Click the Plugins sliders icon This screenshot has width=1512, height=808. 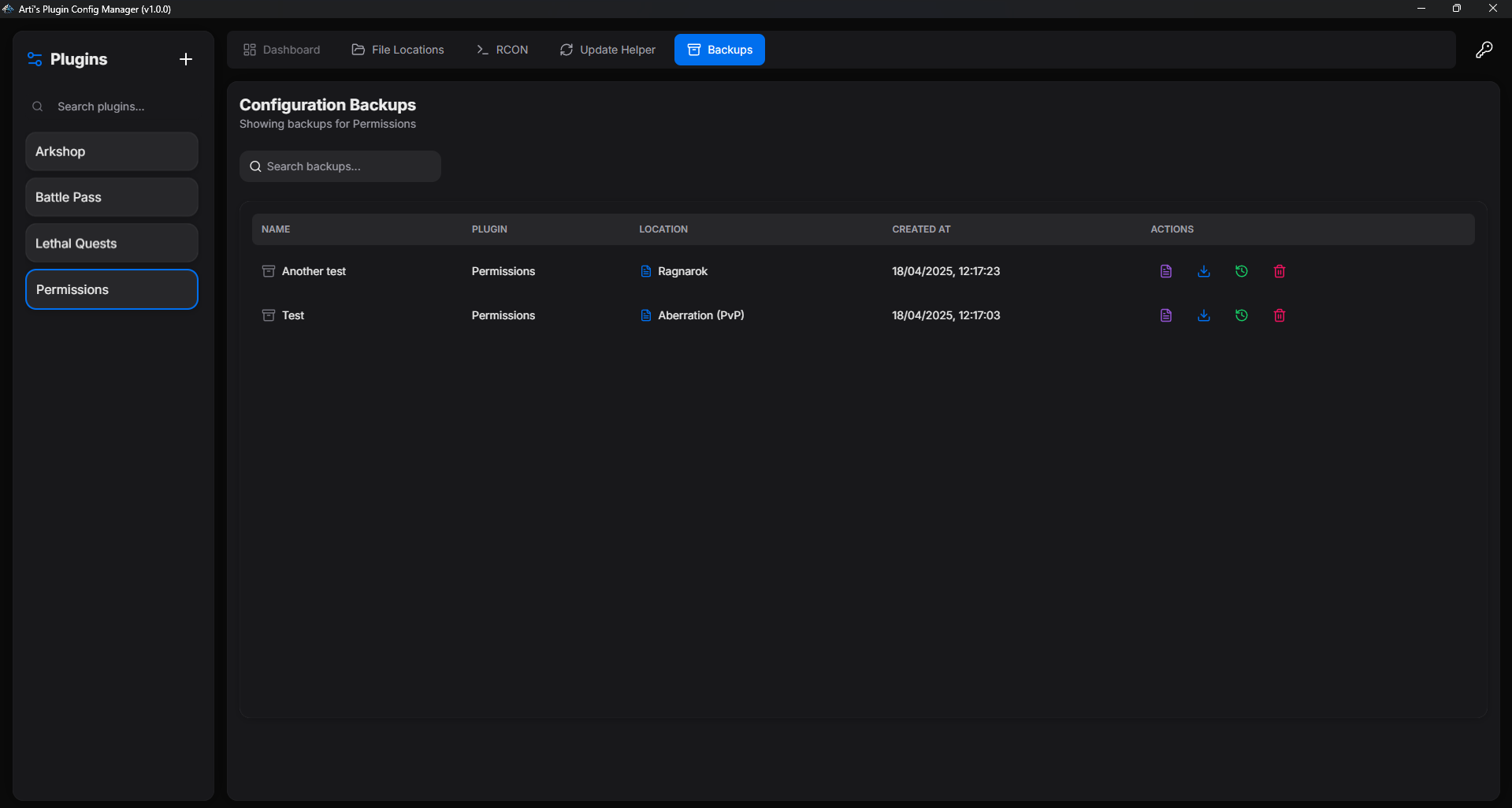click(35, 59)
